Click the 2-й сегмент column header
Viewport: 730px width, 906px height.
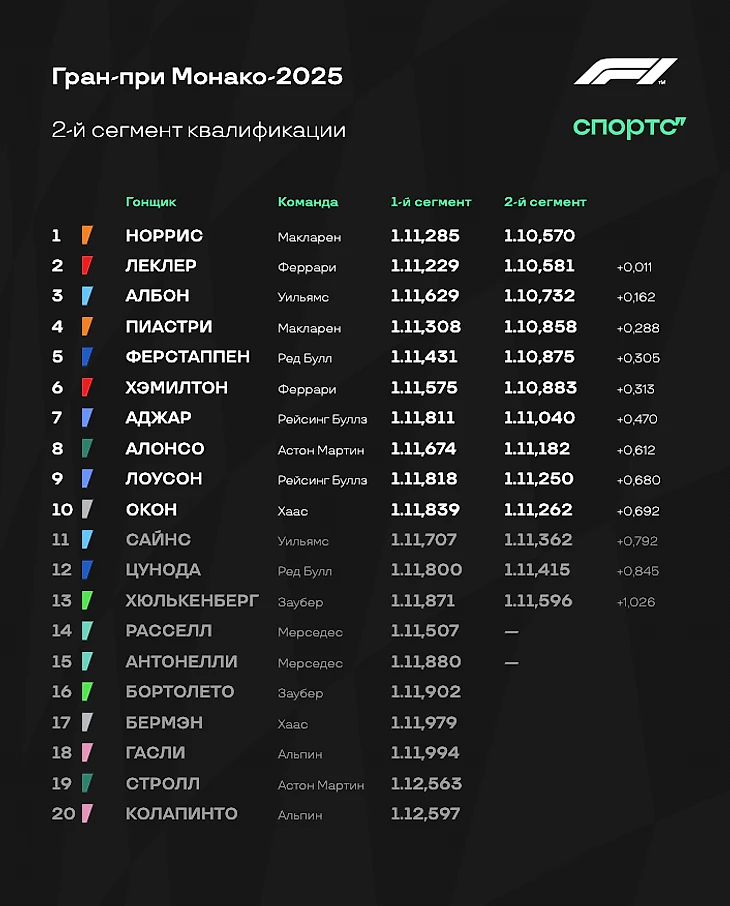coord(545,202)
